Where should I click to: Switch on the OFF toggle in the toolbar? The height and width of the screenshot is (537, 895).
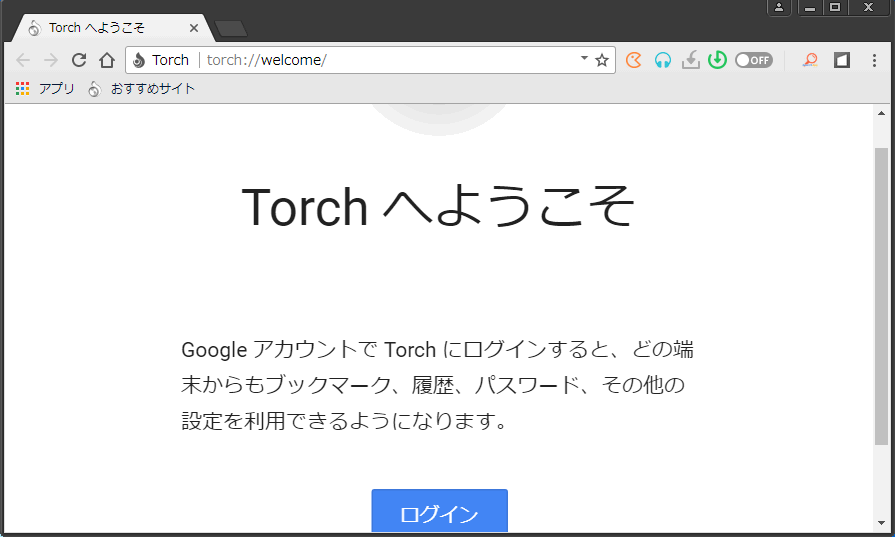pos(753,60)
